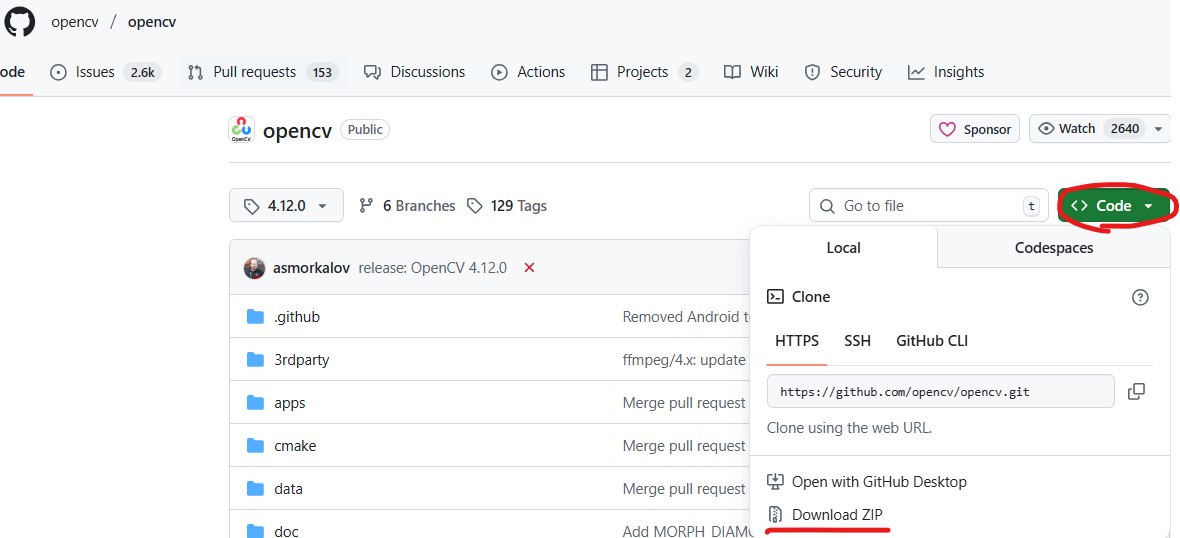
Task: Open the opencv organization link in breadcrumb
Action: point(75,22)
